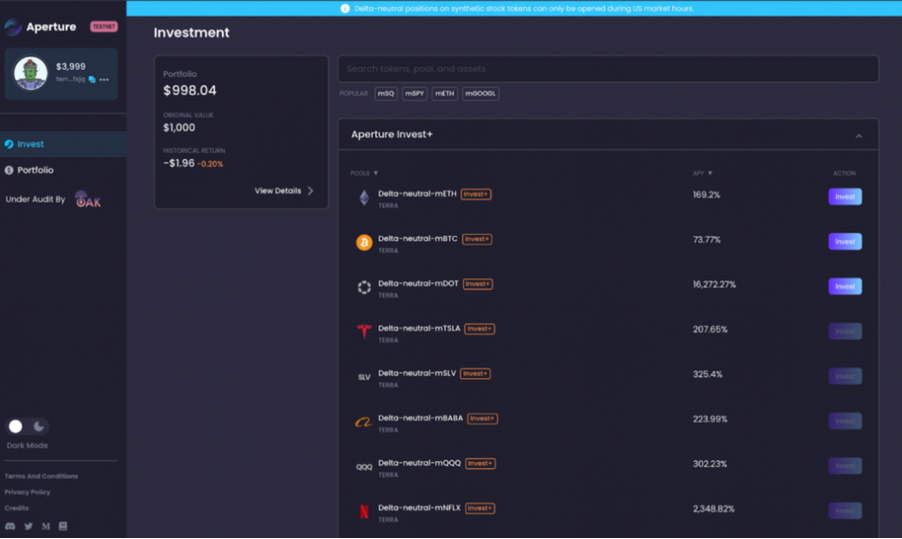The height and width of the screenshot is (539, 902).
Task: Click View Details in Portfolio card
Action: pos(278,191)
